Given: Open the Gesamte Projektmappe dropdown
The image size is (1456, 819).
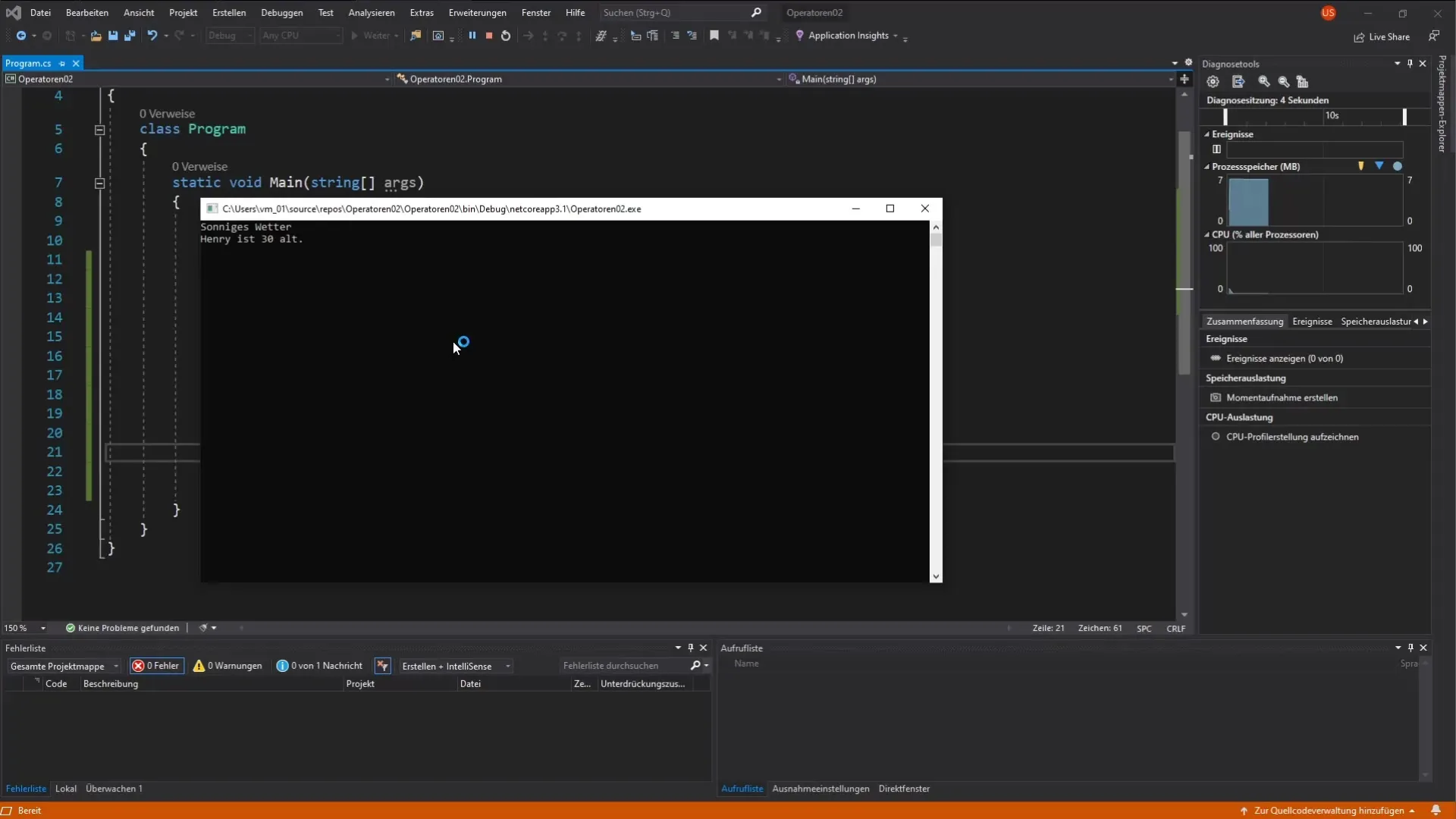Looking at the screenshot, I should (x=64, y=666).
